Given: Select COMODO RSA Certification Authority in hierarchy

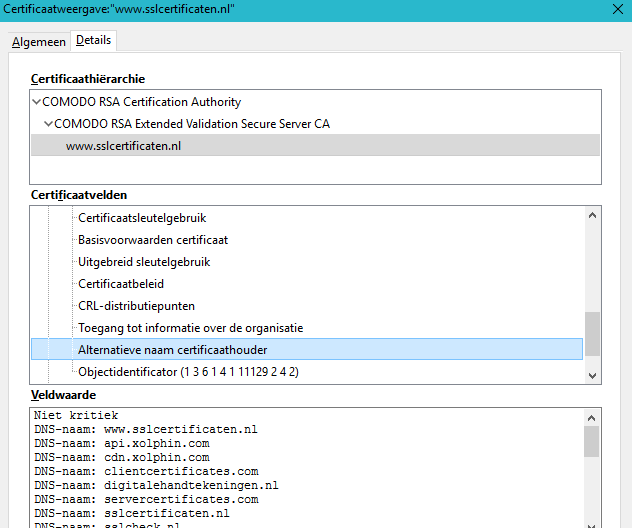Looking at the screenshot, I should point(141,102).
